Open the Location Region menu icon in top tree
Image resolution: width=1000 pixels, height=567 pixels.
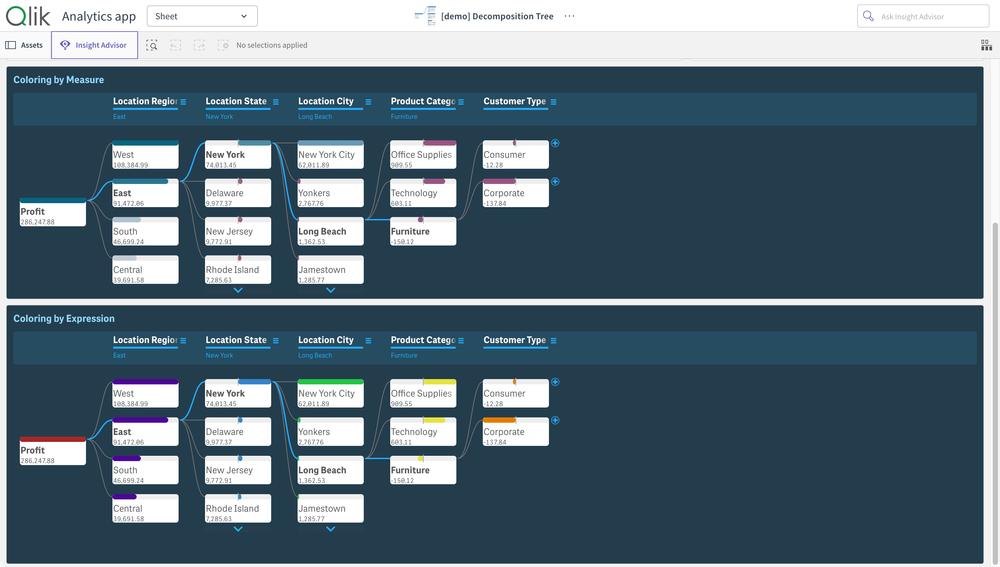[183, 102]
